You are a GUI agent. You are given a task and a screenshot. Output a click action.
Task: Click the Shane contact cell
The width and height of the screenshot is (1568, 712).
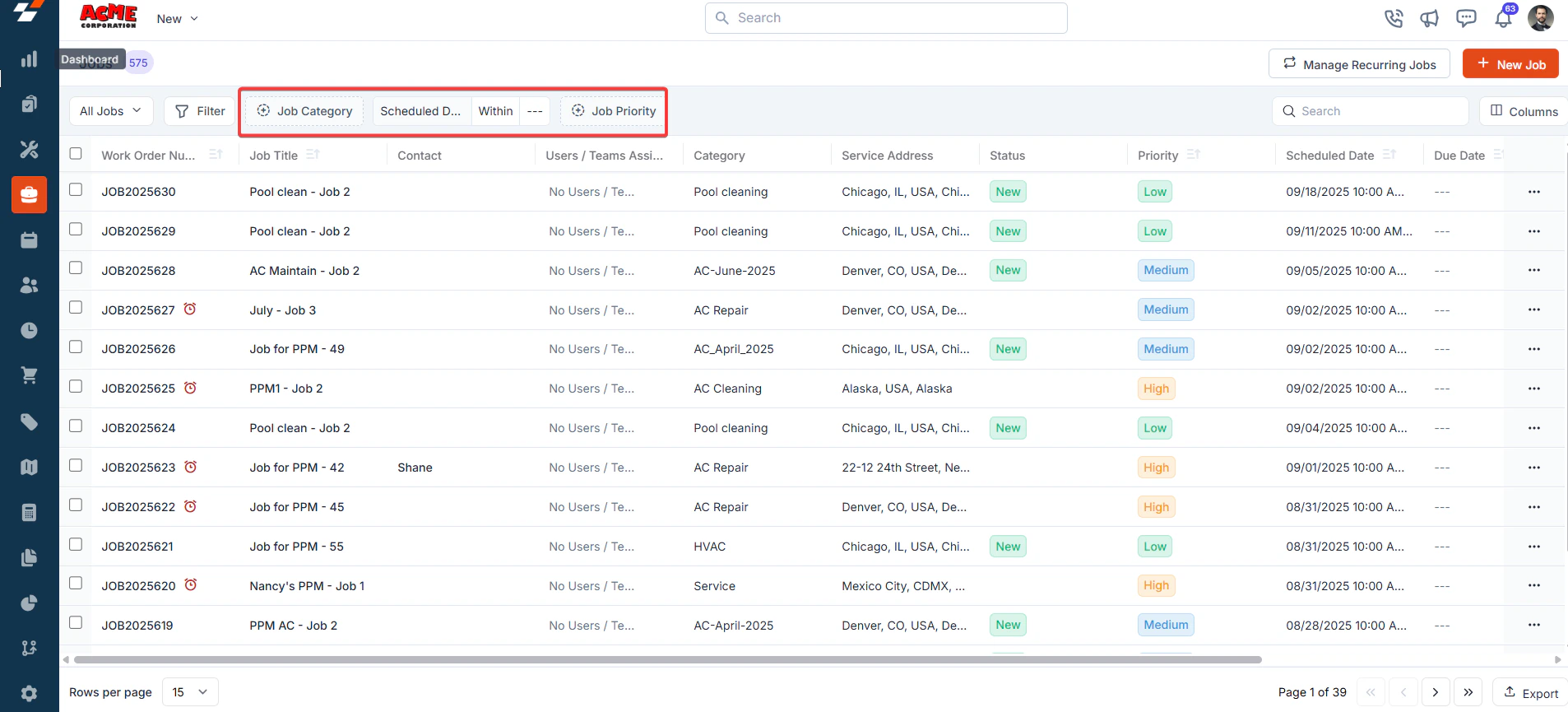pyautogui.click(x=415, y=468)
